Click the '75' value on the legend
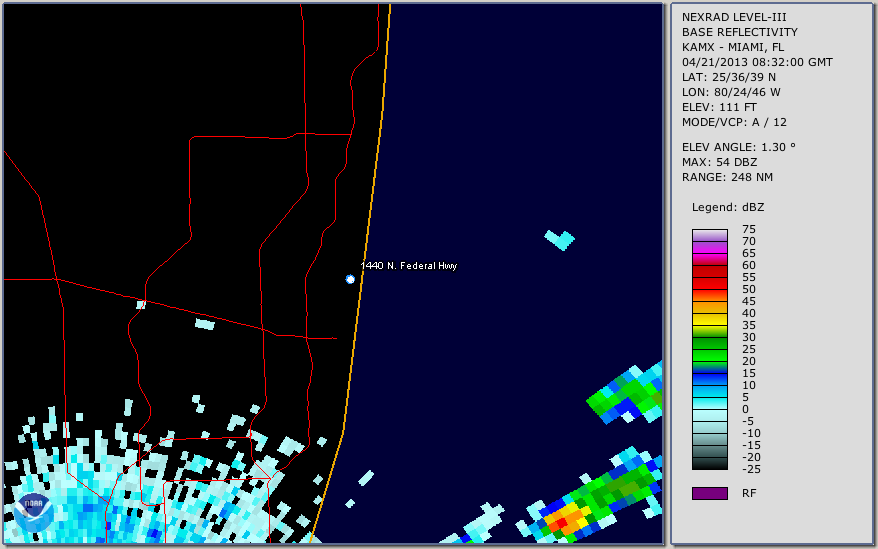Screen dimensions: 878x549 point(749,229)
